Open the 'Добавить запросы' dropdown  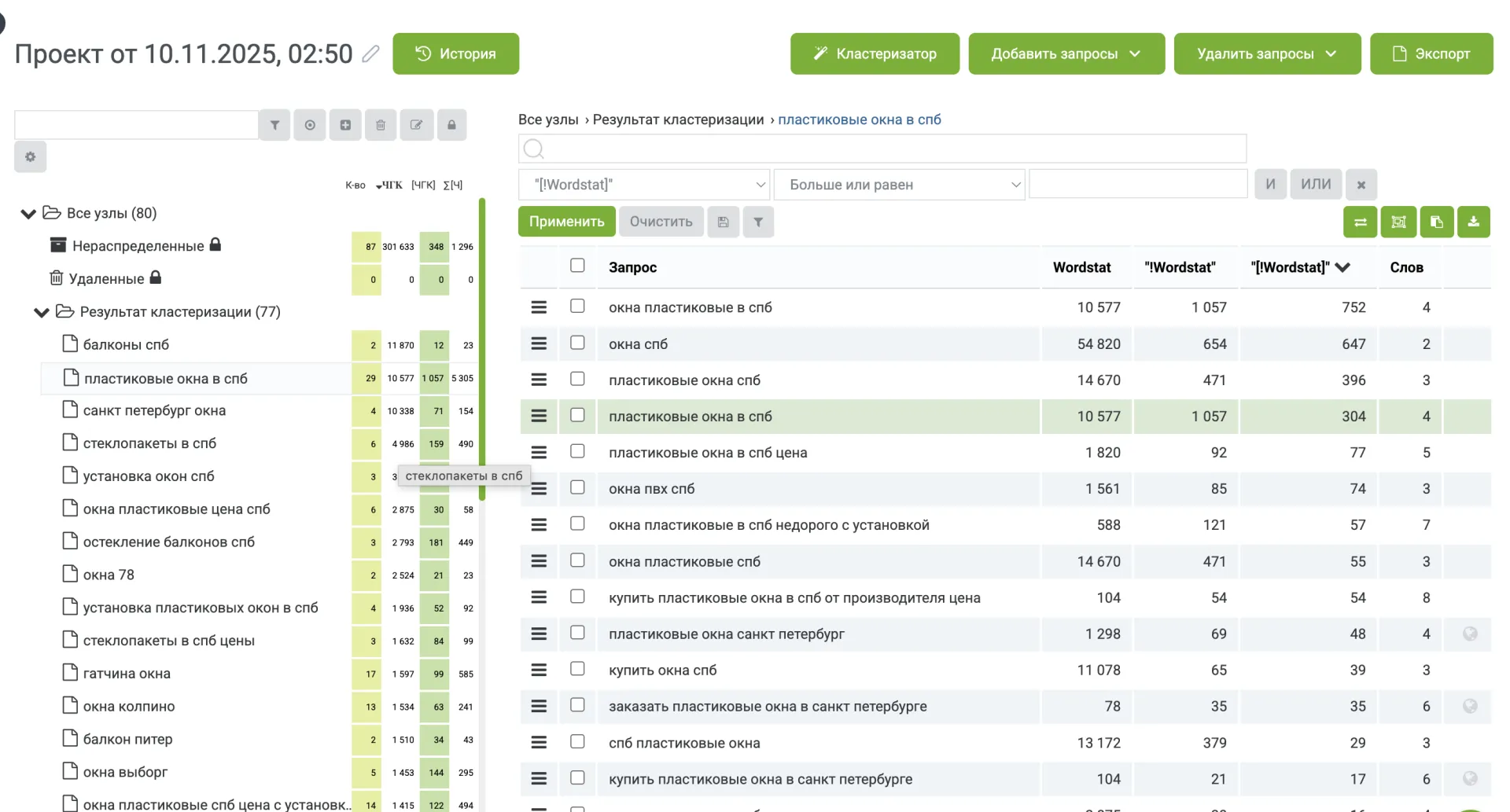coord(1066,54)
